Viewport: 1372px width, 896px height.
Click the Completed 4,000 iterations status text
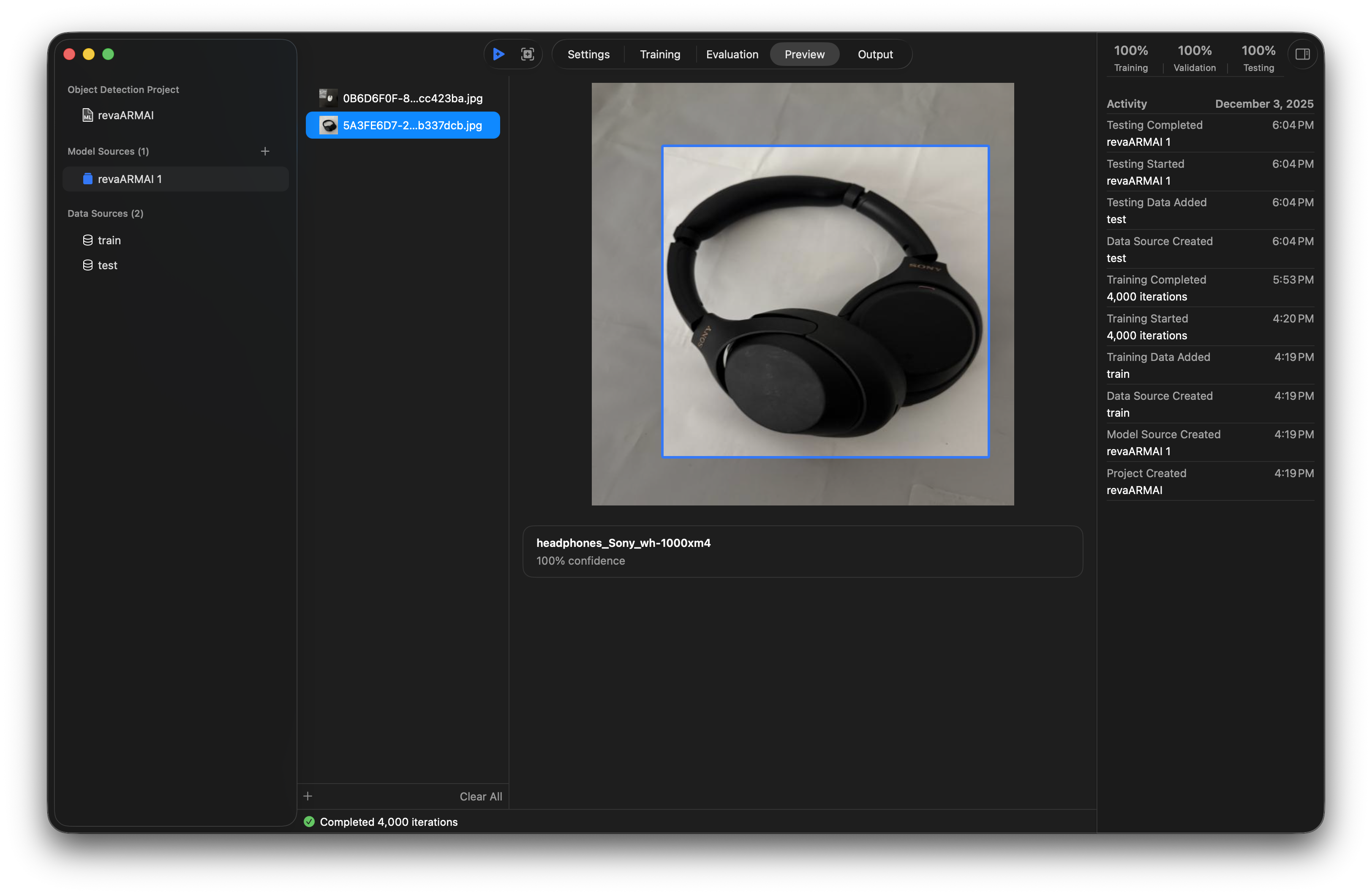389,822
